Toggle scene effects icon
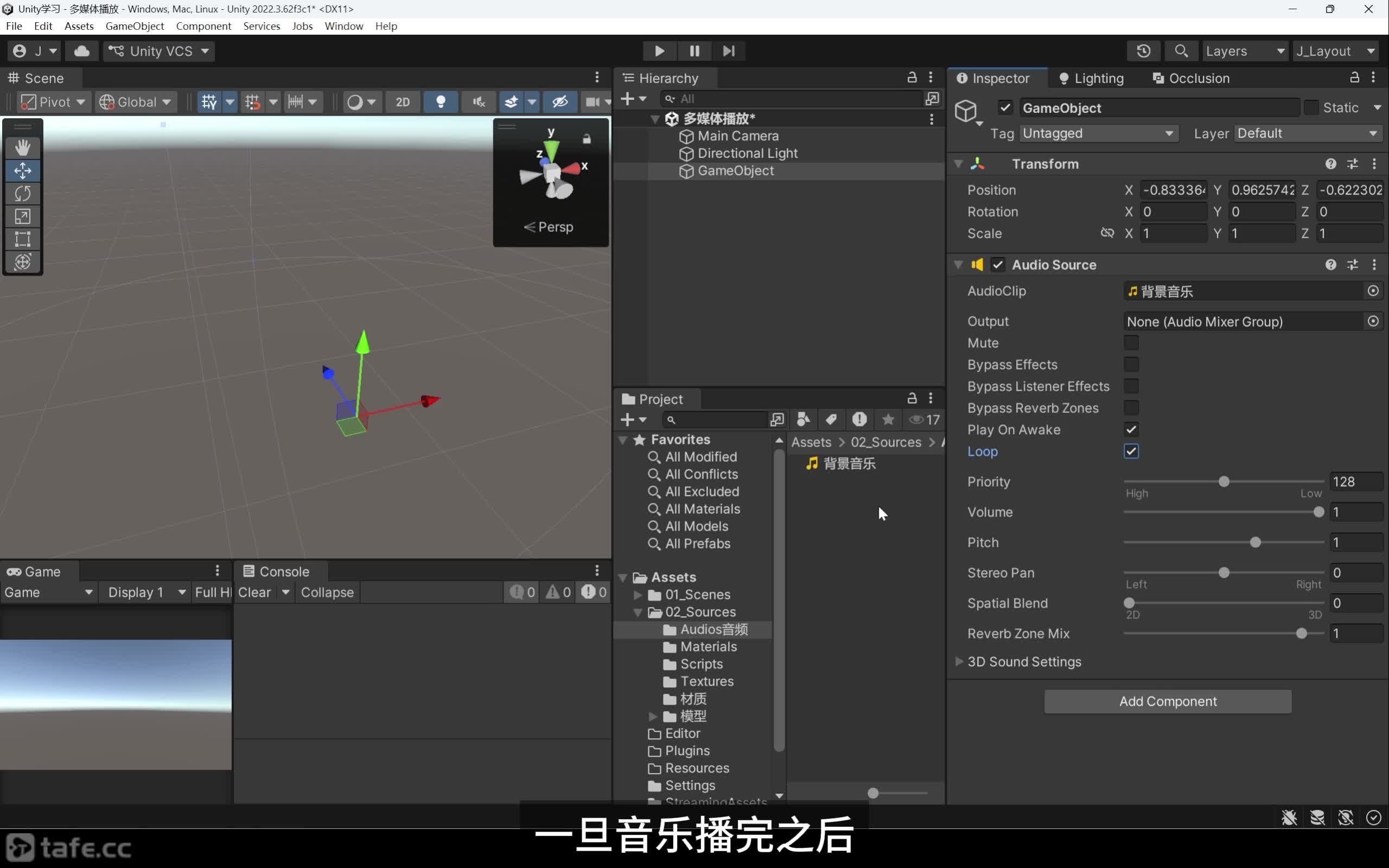1389x868 pixels. pyautogui.click(x=511, y=102)
